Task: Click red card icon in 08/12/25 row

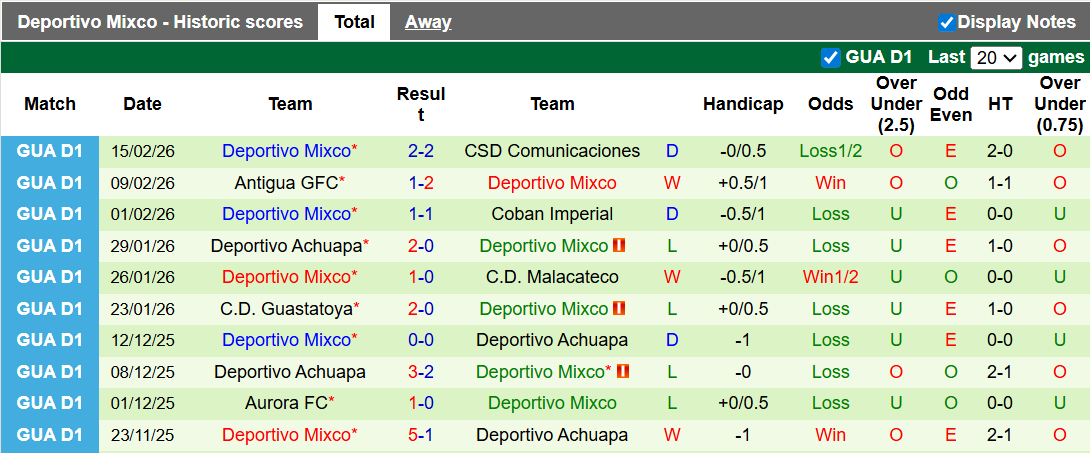Action: point(624,372)
